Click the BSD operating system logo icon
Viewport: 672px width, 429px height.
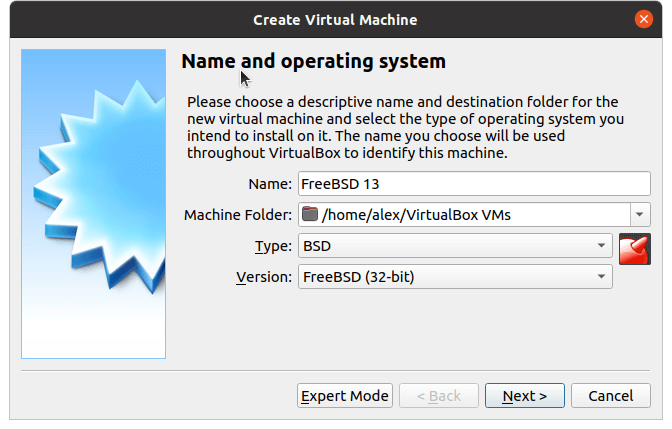click(x=635, y=249)
